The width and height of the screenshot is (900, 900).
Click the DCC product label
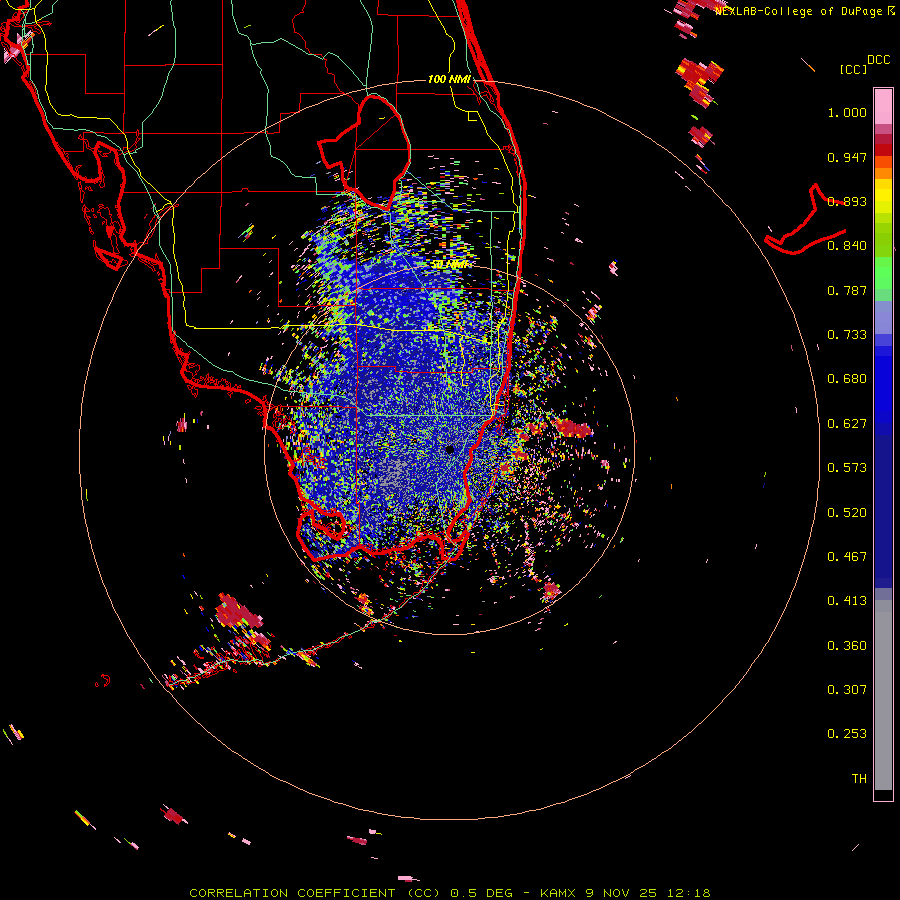point(879,60)
